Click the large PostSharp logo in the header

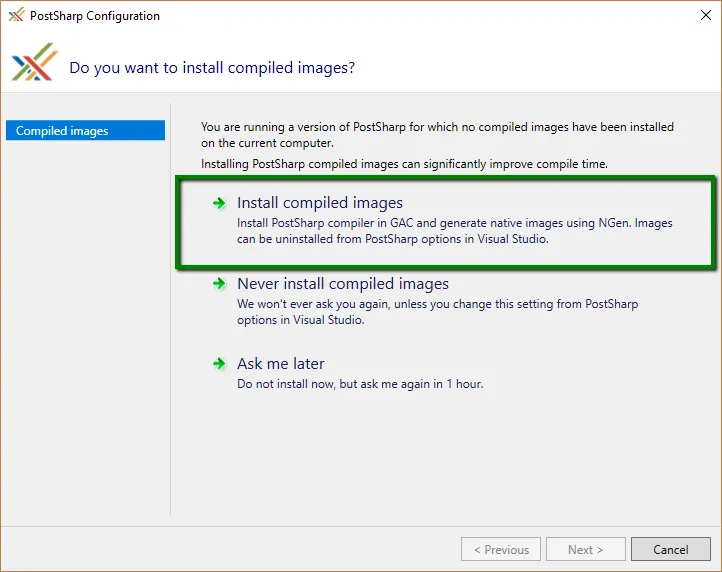[35, 62]
